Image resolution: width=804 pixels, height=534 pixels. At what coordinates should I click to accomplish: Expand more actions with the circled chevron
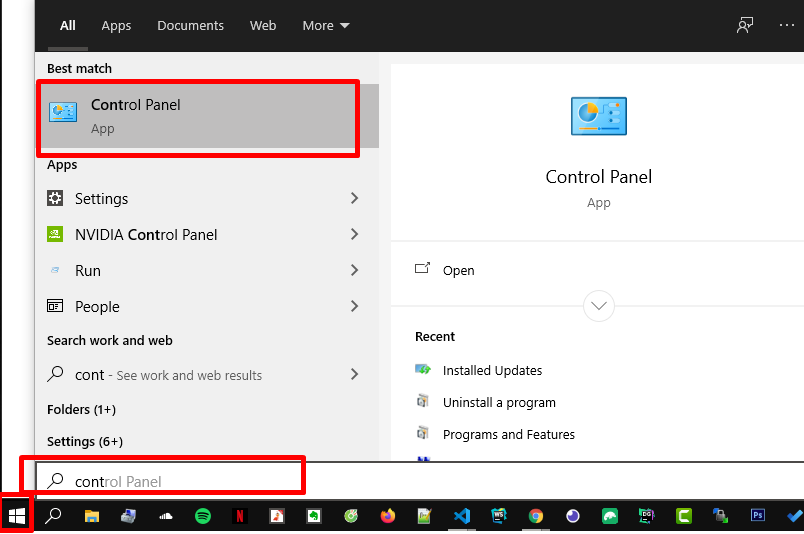(599, 306)
